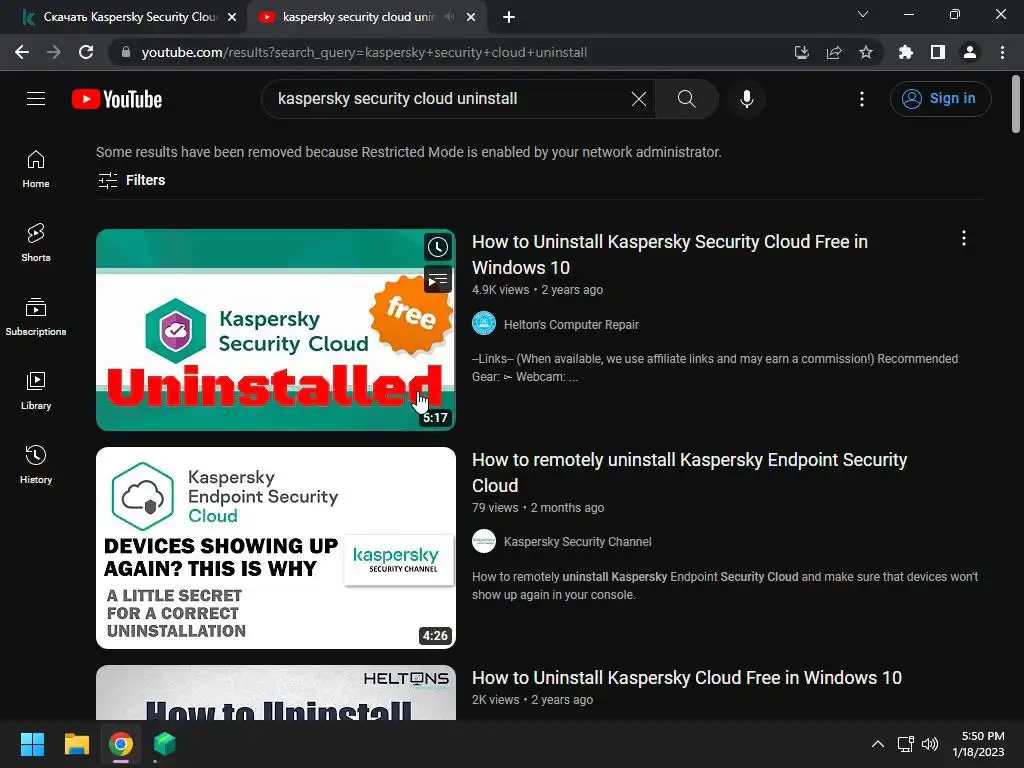Play the Heltons How to Uninstall thumbnail
This screenshot has height=768, width=1024.
tap(276, 693)
